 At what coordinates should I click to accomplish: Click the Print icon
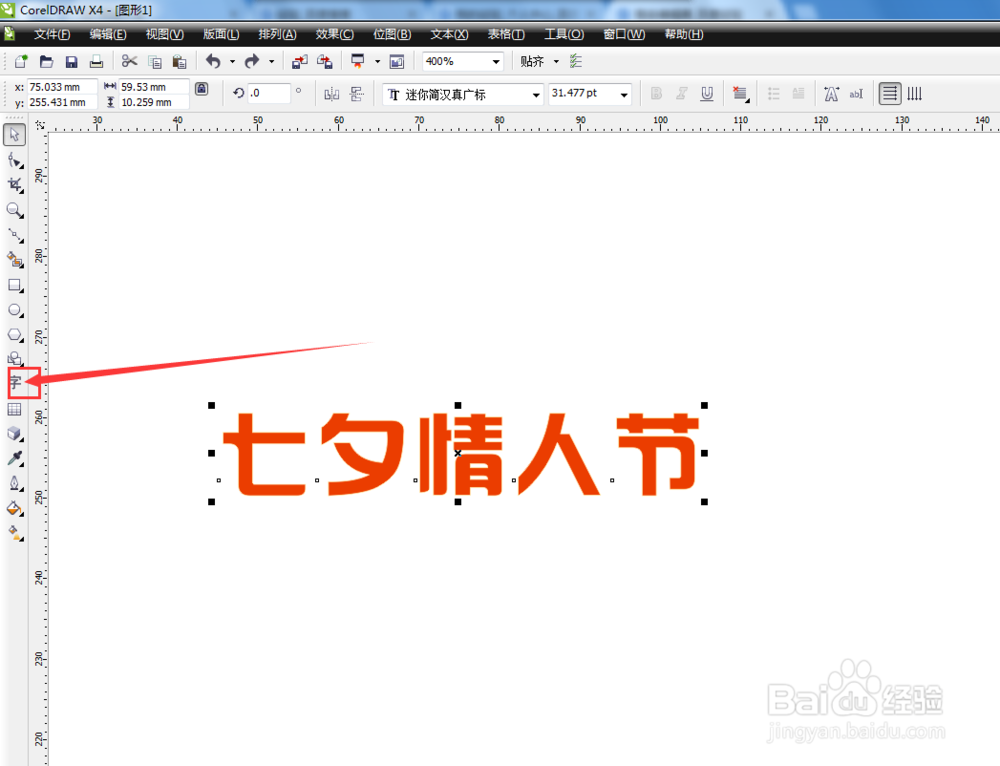(x=96, y=61)
